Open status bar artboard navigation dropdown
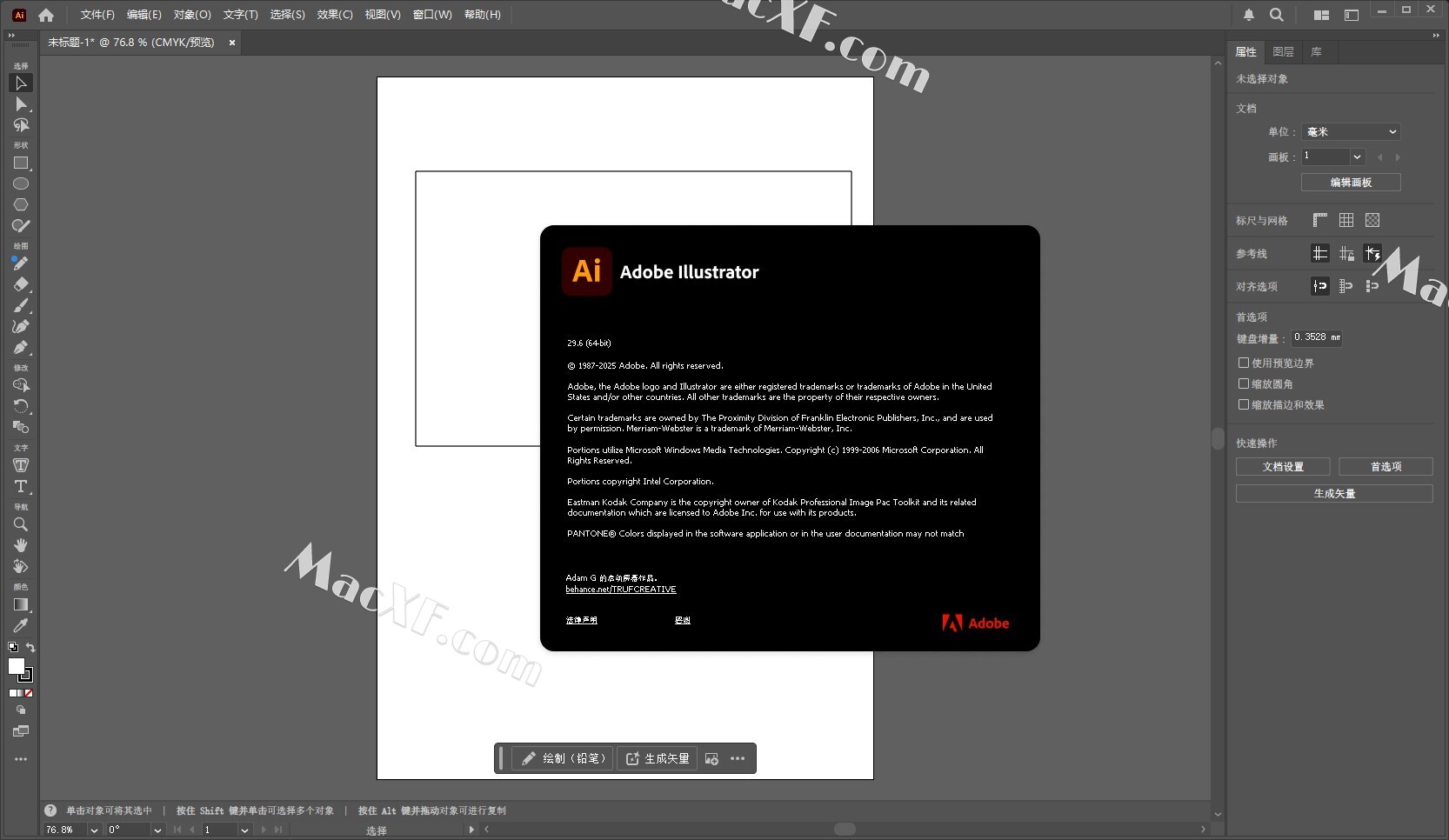Image resolution: width=1449 pixels, height=840 pixels. (244, 830)
